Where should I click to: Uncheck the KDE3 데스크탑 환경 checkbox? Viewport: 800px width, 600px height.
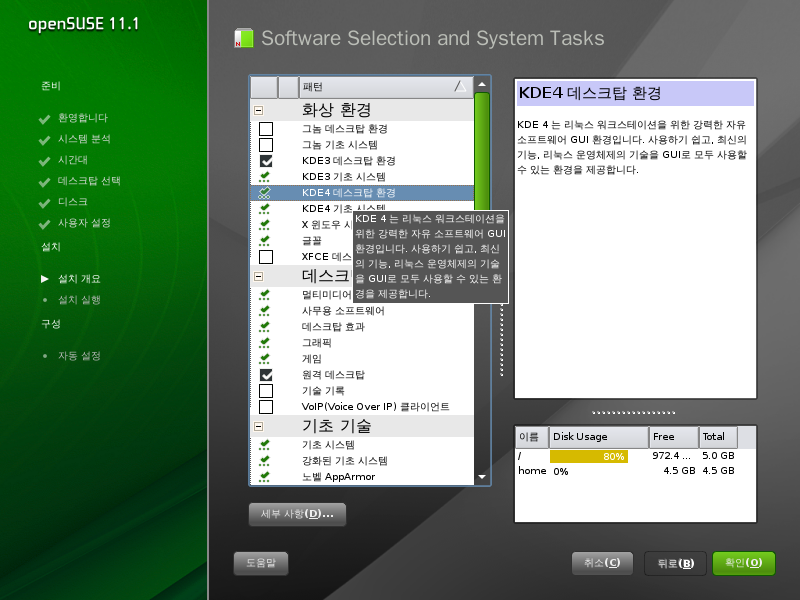pos(266,161)
